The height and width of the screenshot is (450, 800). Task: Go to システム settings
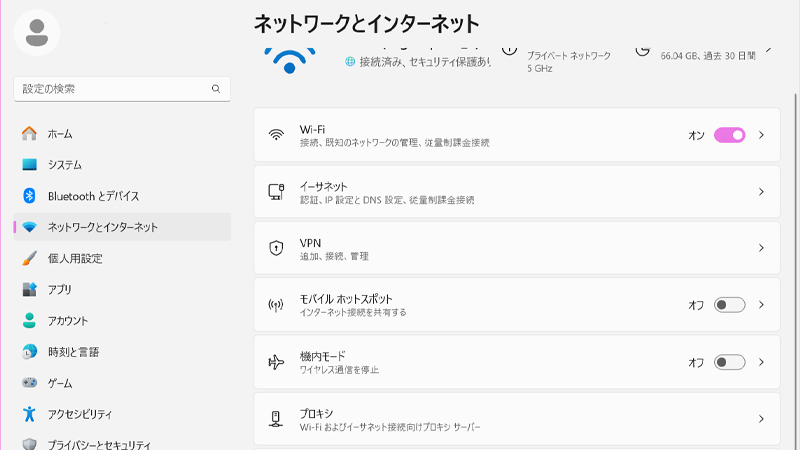click(x=122, y=165)
